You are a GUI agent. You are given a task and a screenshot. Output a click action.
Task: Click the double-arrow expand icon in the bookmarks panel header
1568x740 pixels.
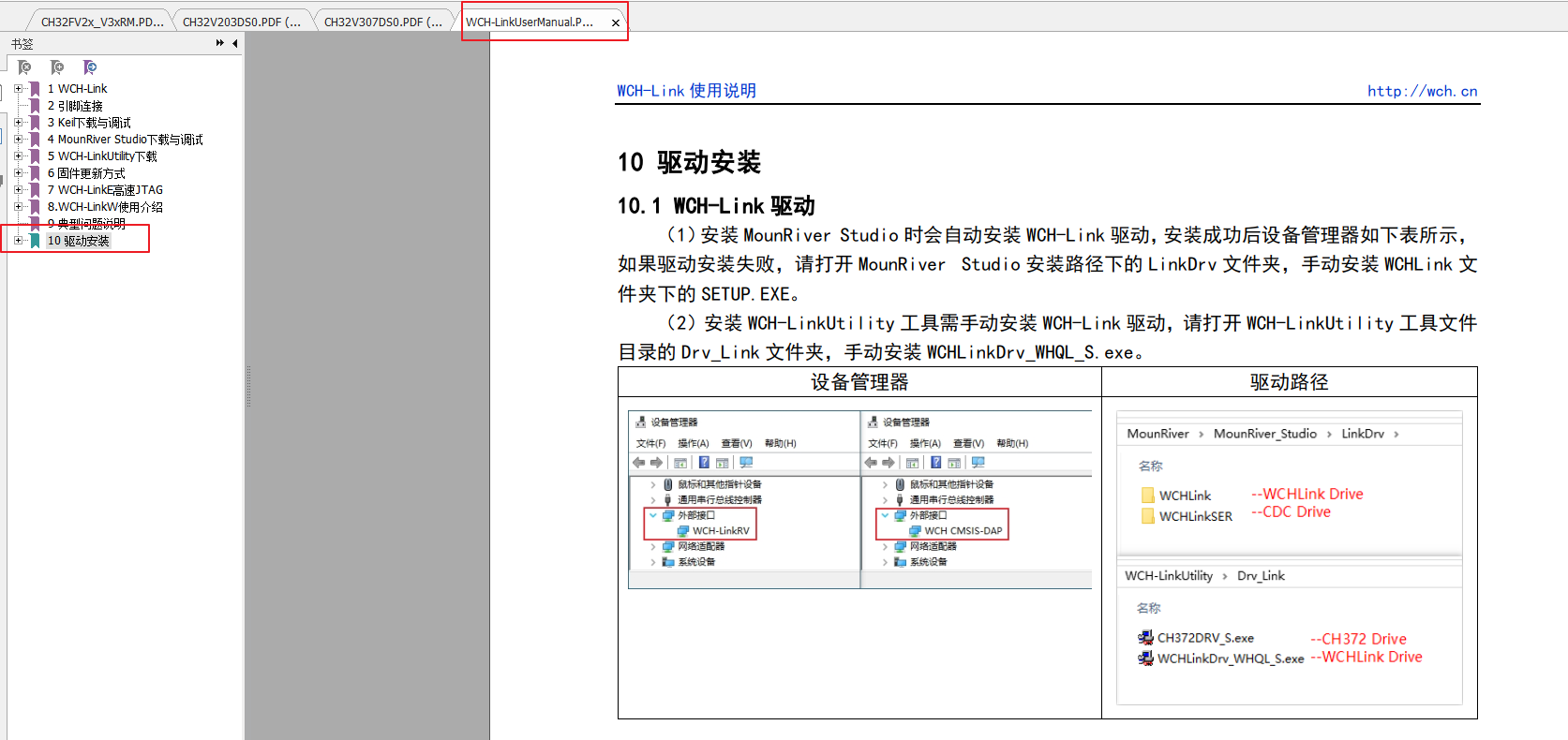tap(220, 43)
